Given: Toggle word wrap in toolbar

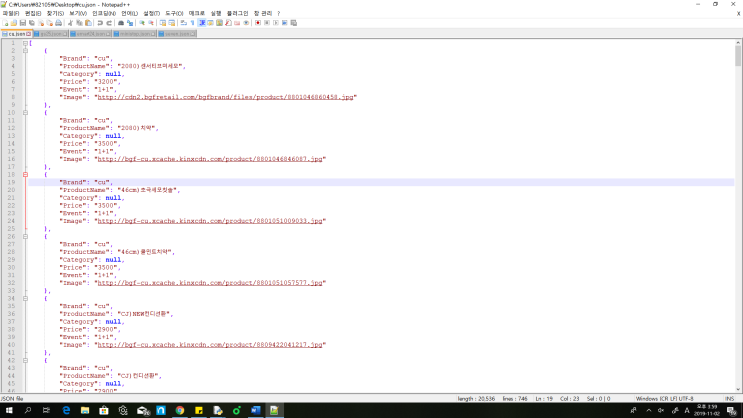Looking at the screenshot, I should (x=183, y=23).
